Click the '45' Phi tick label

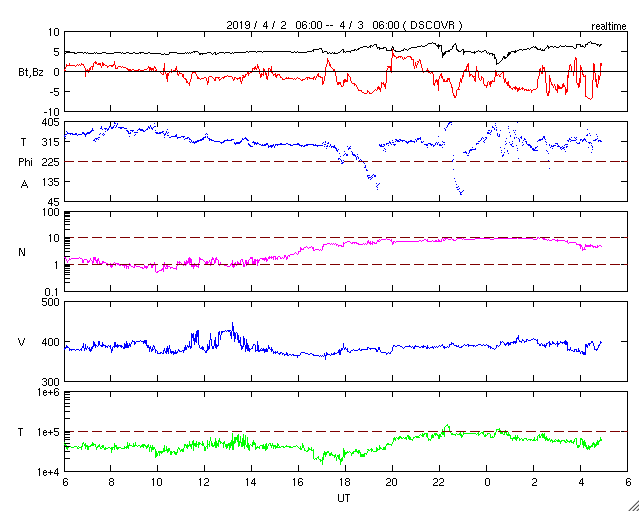pos(55,202)
